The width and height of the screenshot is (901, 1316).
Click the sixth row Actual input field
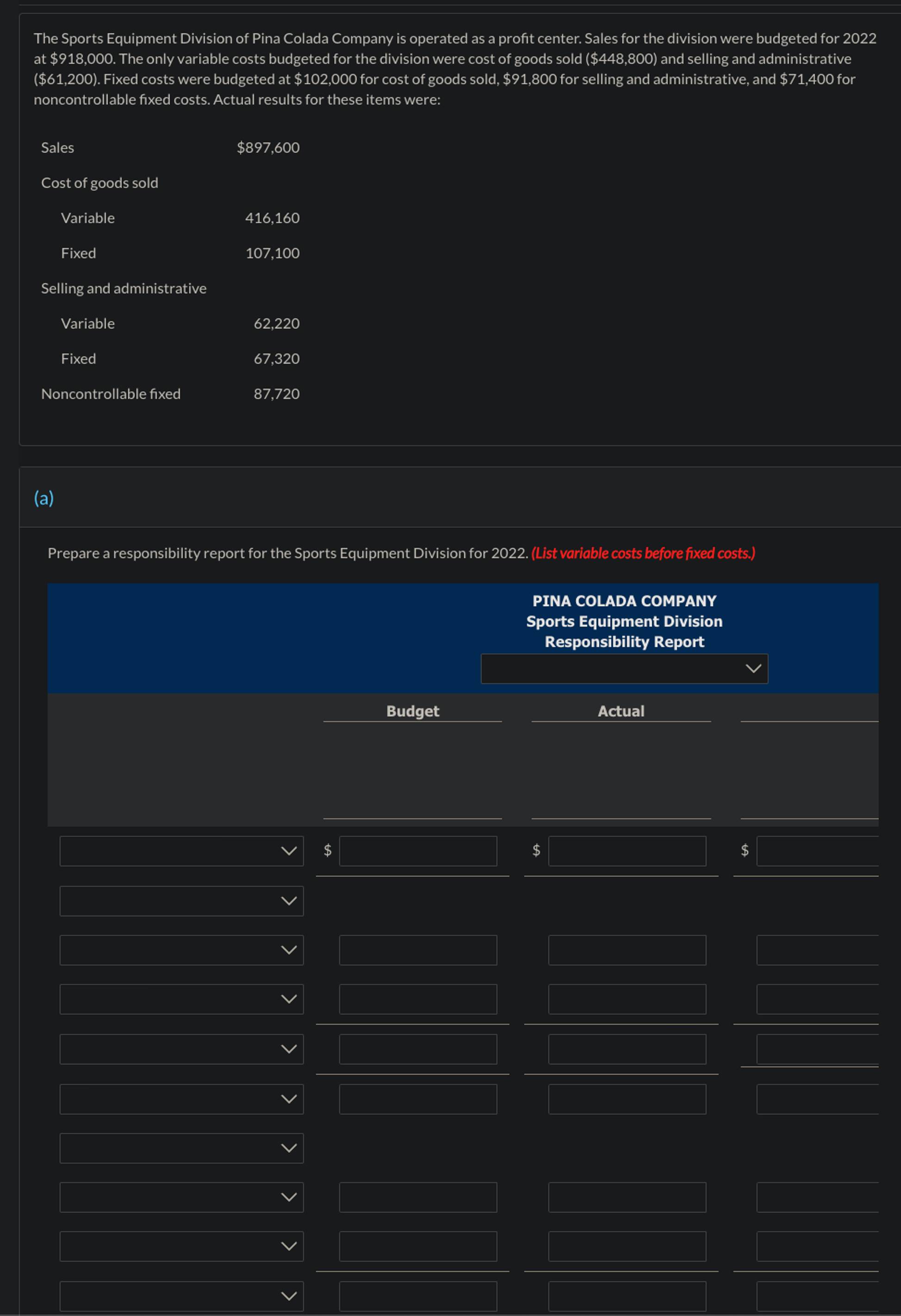[x=627, y=1098]
